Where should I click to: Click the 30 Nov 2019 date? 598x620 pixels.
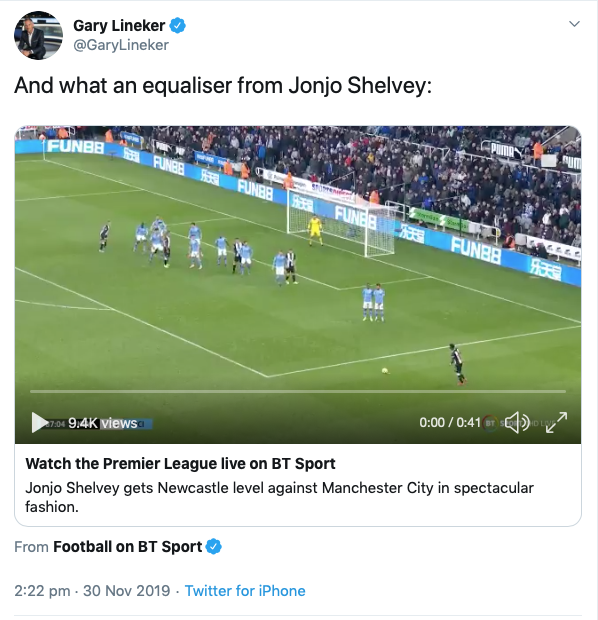(x=127, y=591)
